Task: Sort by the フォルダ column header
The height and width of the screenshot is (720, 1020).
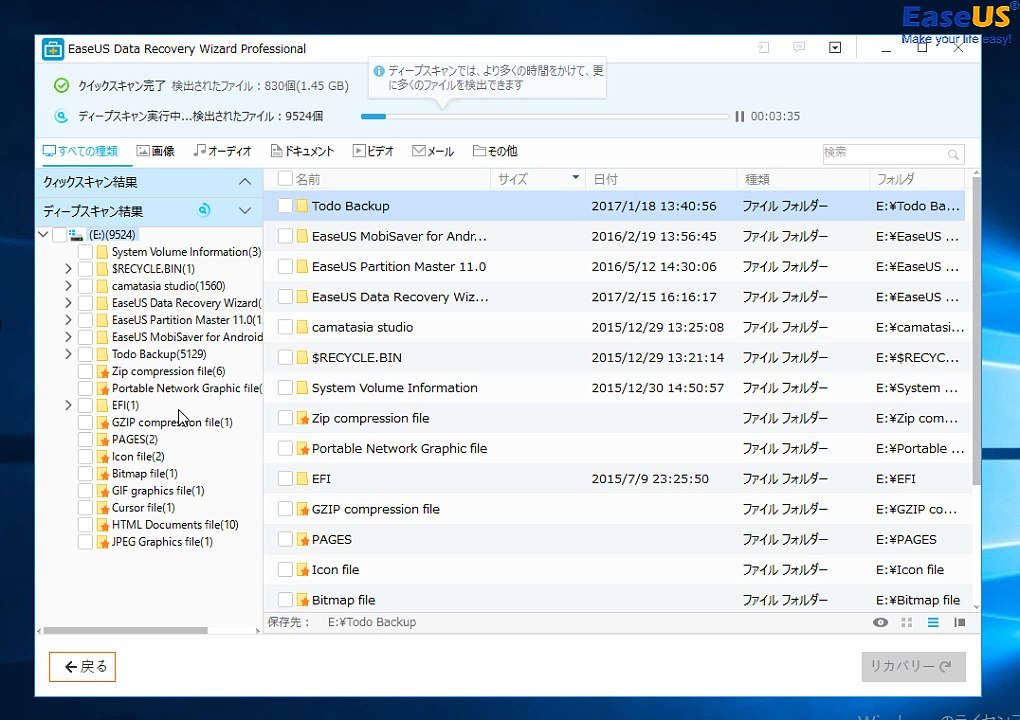Action: click(917, 179)
